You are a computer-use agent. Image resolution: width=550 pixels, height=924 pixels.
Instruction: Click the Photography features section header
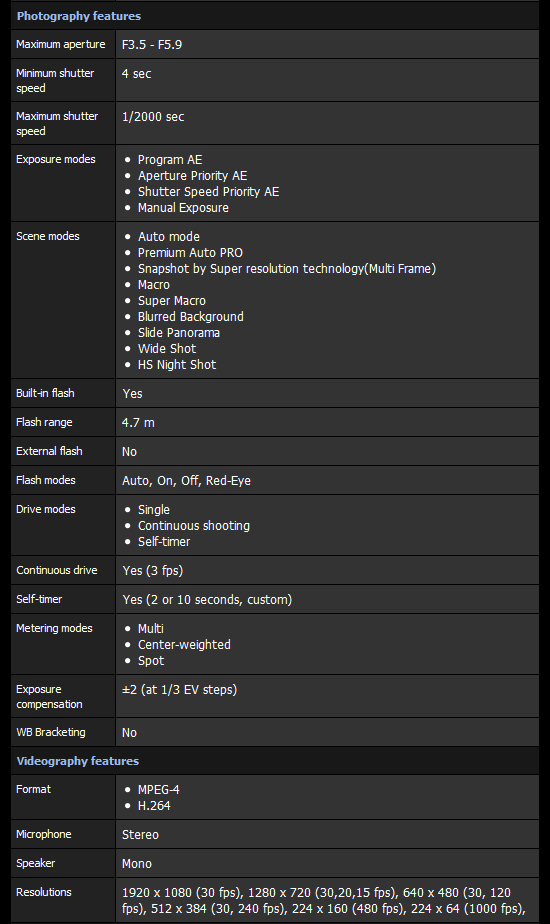click(x=78, y=16)
